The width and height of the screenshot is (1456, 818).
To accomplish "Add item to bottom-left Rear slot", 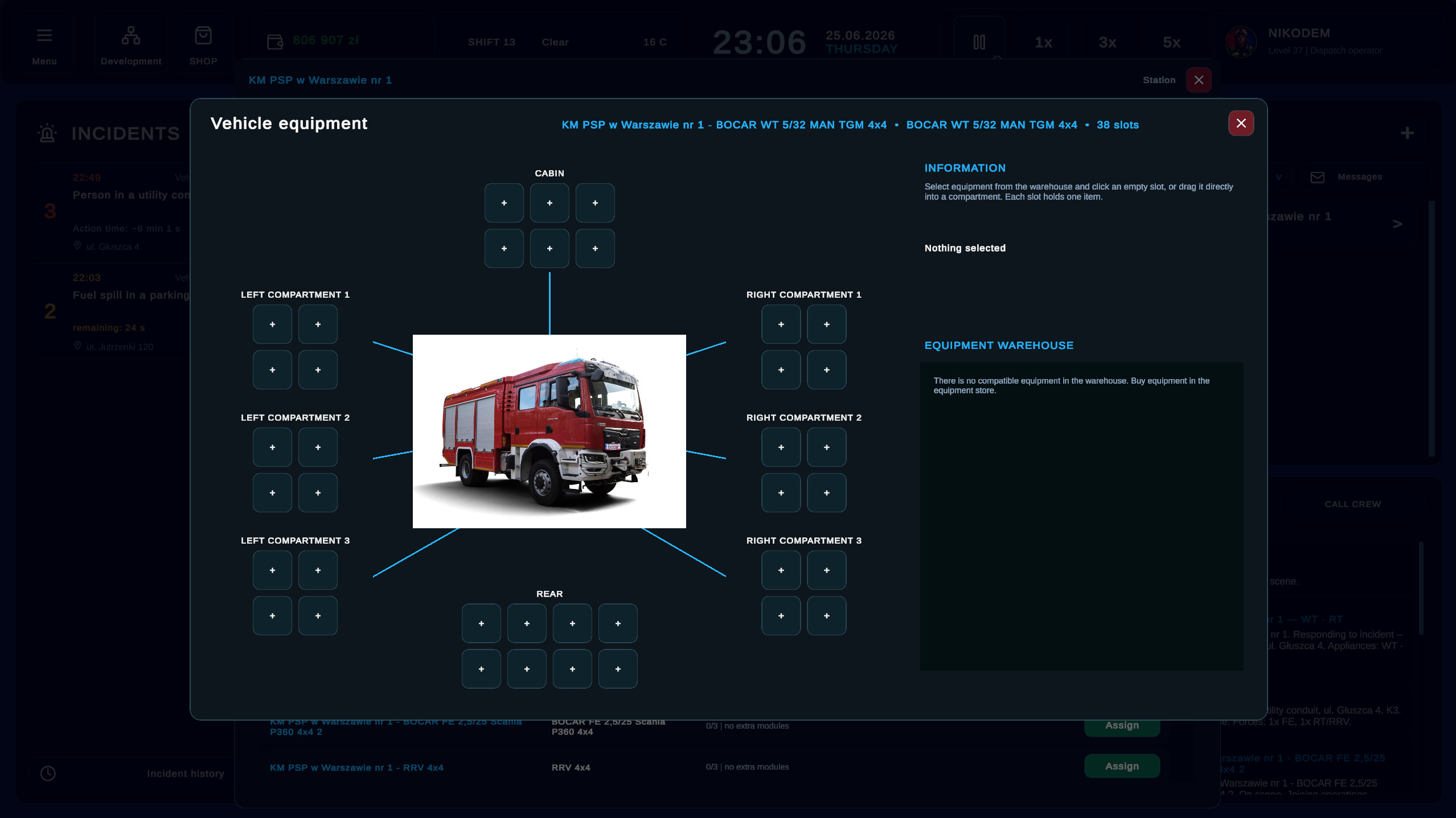I will tap(481, 669).
